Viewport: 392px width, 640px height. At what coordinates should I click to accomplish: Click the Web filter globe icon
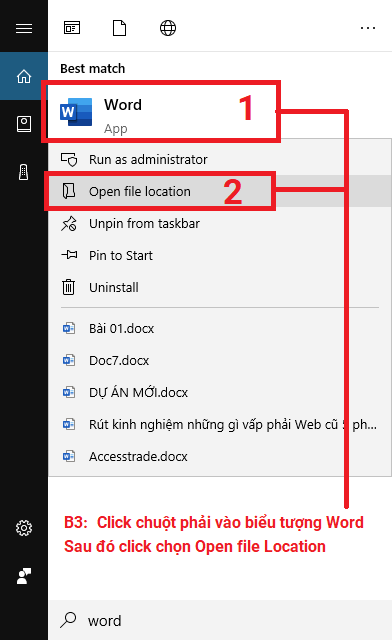point(168,28)
